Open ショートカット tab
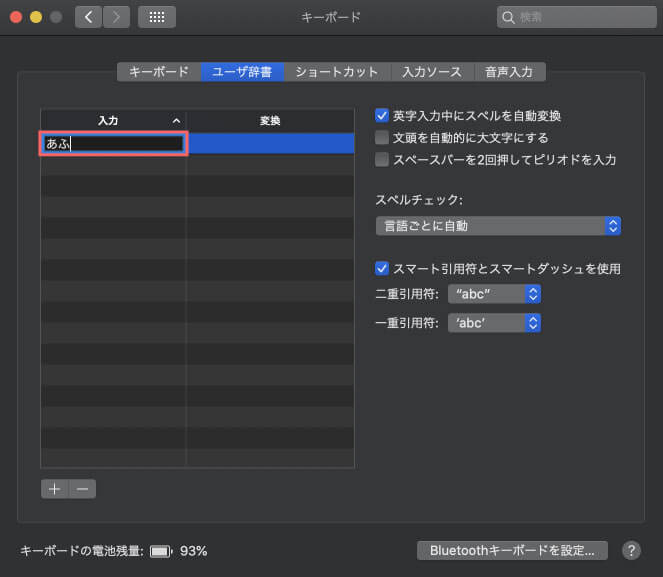The height and width of the screenshot is (577, 663). pyautogui.click(x=337, y=72)
